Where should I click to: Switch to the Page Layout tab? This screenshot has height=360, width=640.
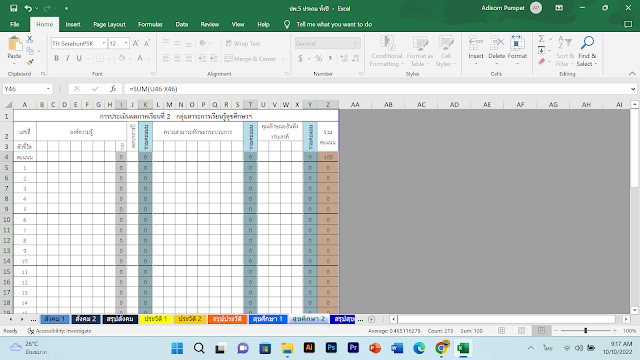pos(109,24)
